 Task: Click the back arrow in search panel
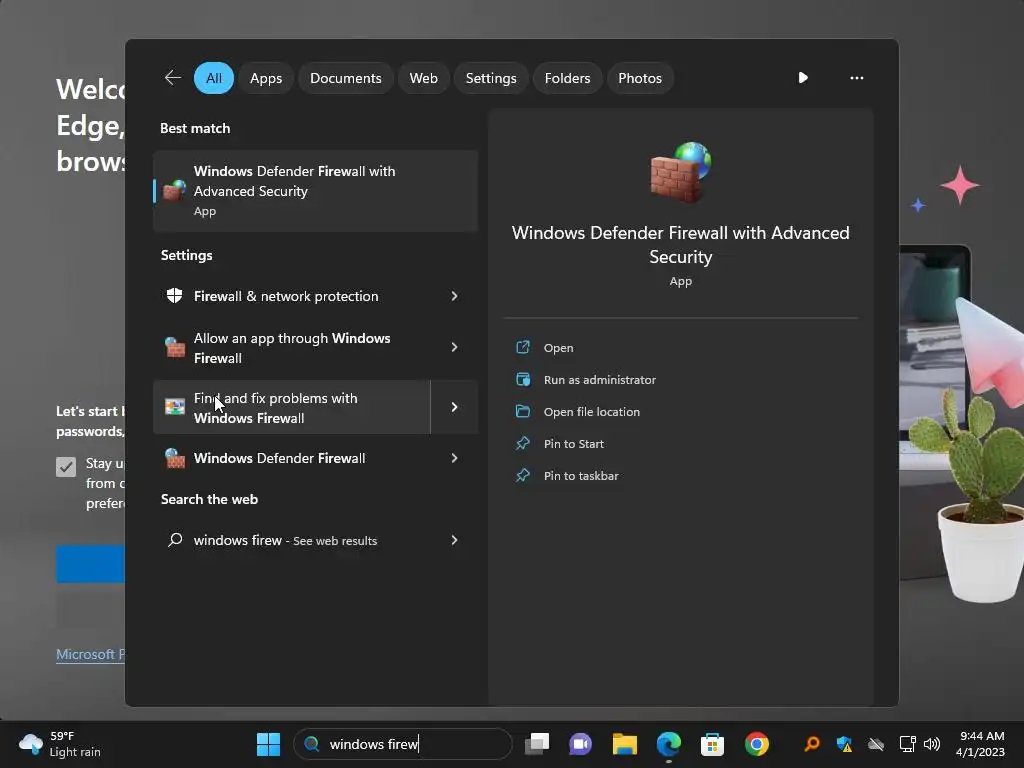(x=172, y=78)
